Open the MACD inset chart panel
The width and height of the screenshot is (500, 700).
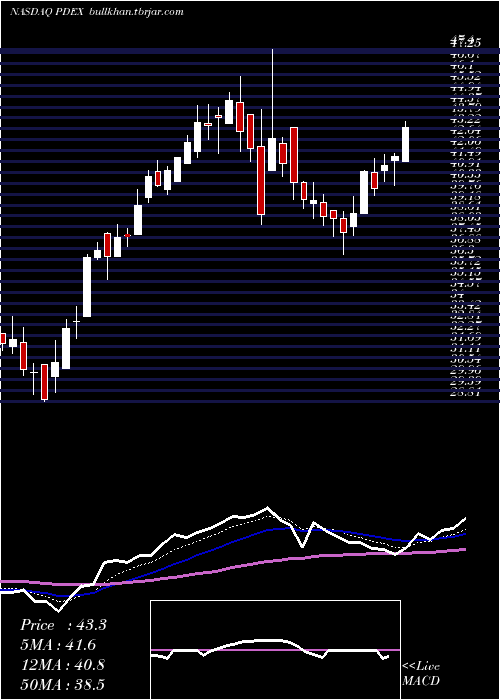click(275, 650)
